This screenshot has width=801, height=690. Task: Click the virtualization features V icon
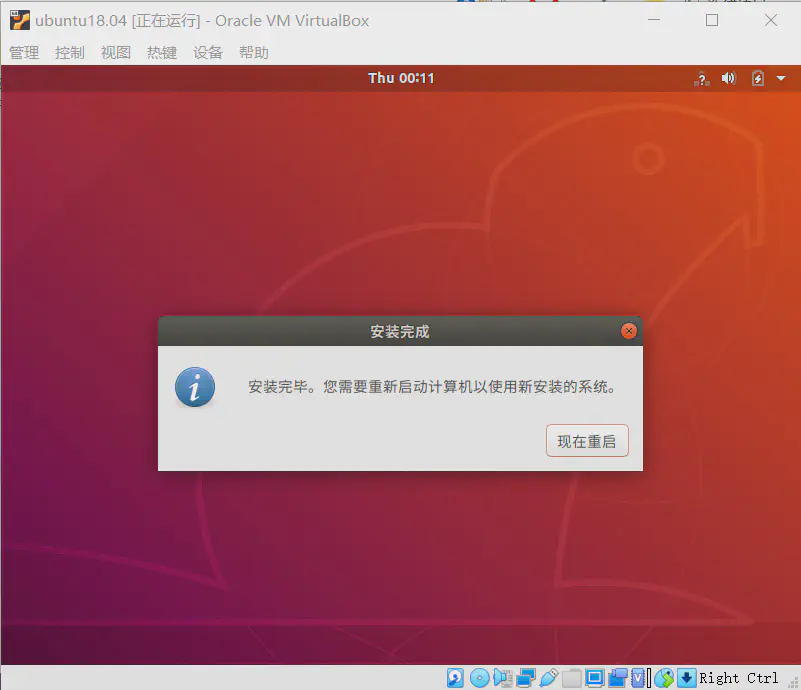click(x=639, y=678)
